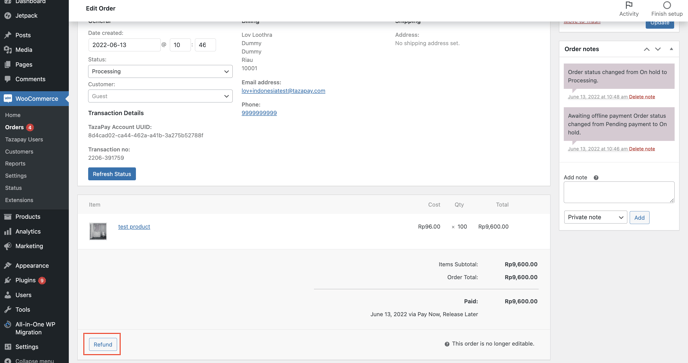
Task: Click the Refresh Status button
Action: 112,174
